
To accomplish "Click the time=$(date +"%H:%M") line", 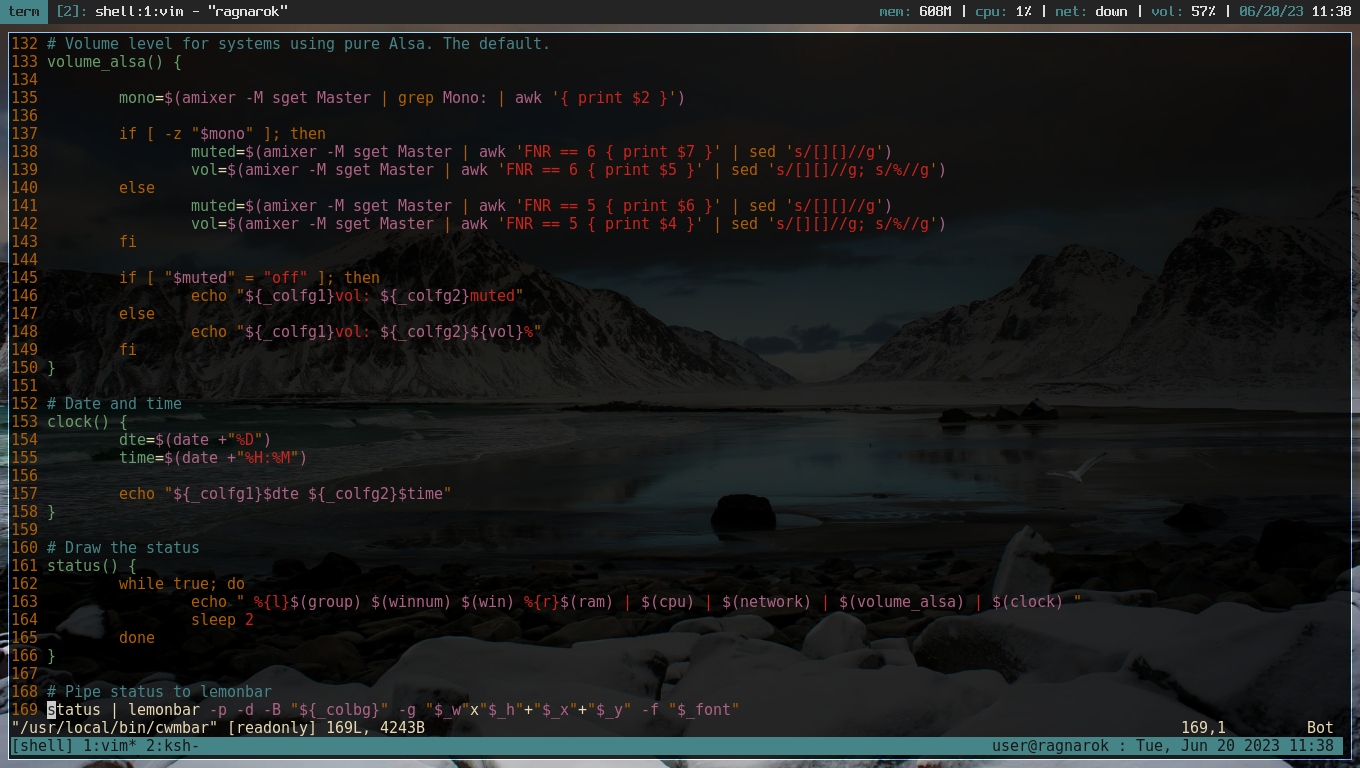I will 213,458.
